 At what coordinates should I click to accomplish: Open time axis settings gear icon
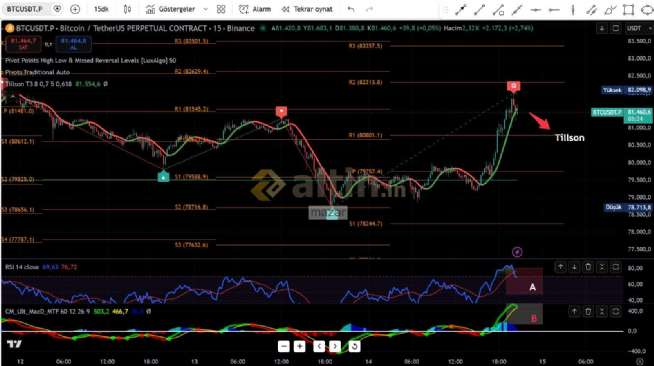(639, 361)
